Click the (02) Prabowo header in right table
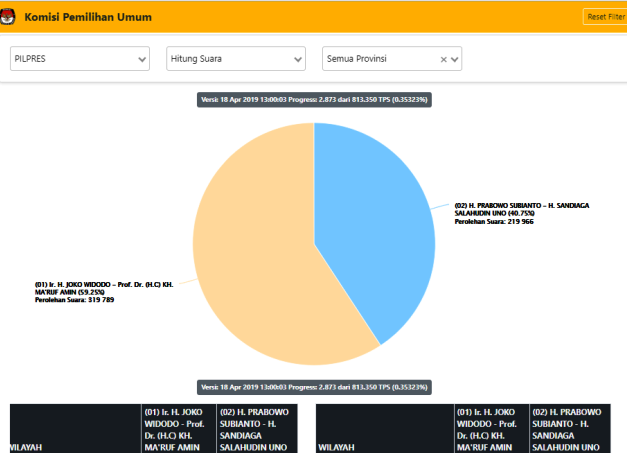627x453 pixels. 566,430
